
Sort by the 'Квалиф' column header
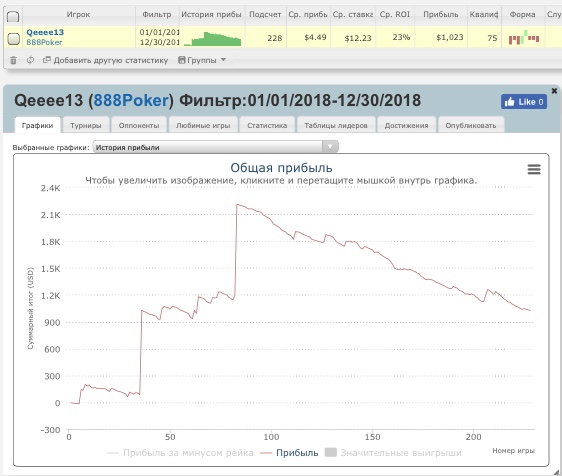click(484, 15)
